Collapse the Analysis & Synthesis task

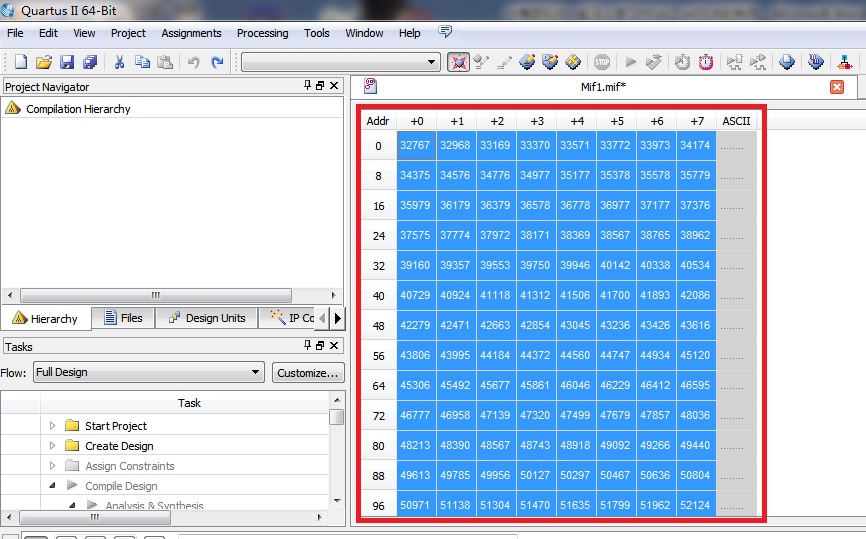pos(72,505)
